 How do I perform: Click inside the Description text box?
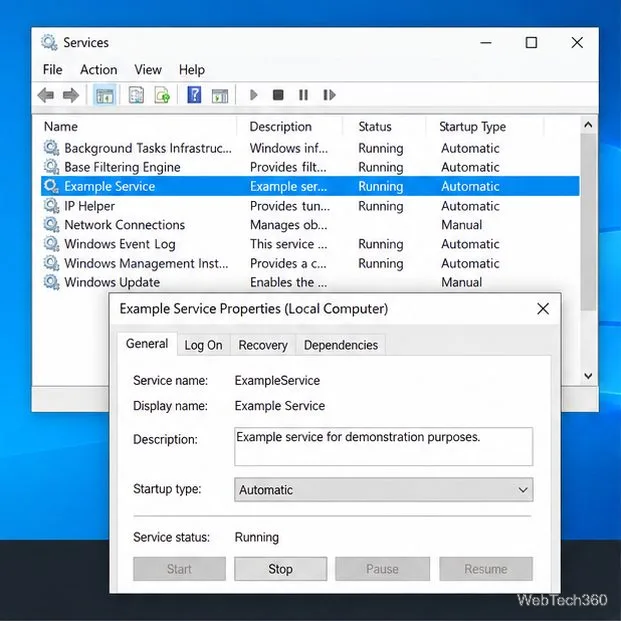tap(383, 446)
